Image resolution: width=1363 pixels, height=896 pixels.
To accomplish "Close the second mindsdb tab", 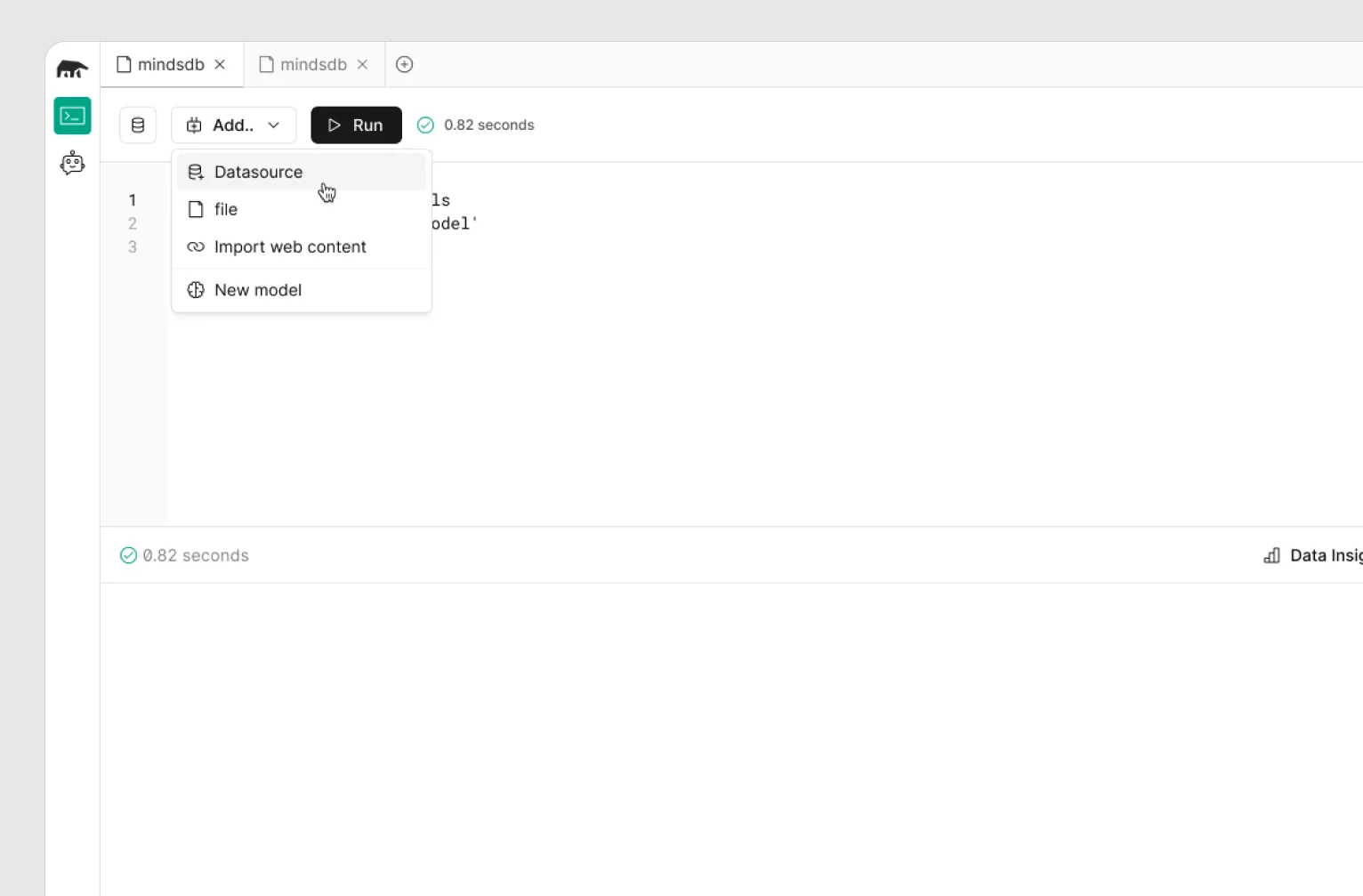I will click(362, 64).
